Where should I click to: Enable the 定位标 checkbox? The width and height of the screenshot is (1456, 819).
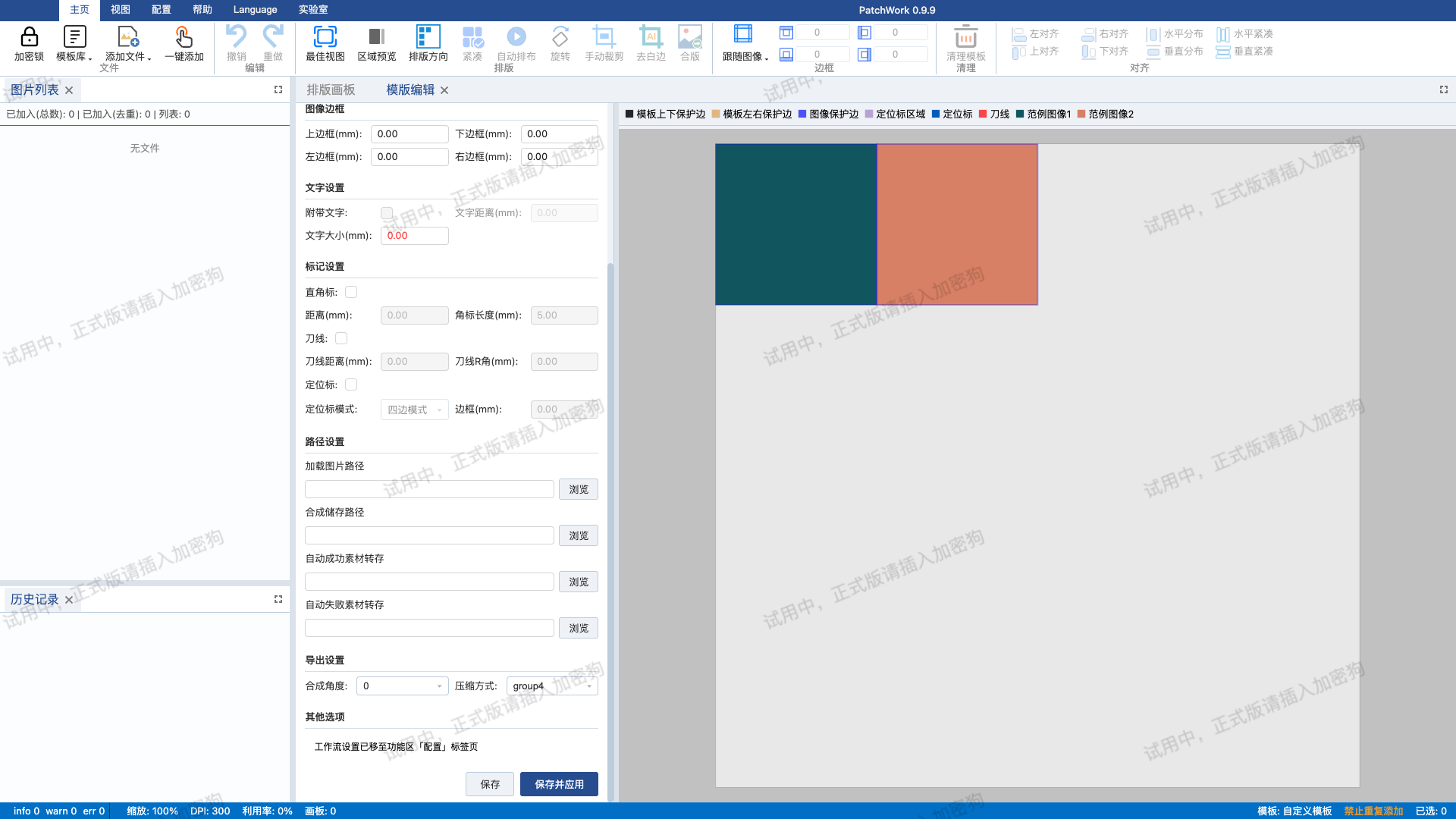[351, 384]
